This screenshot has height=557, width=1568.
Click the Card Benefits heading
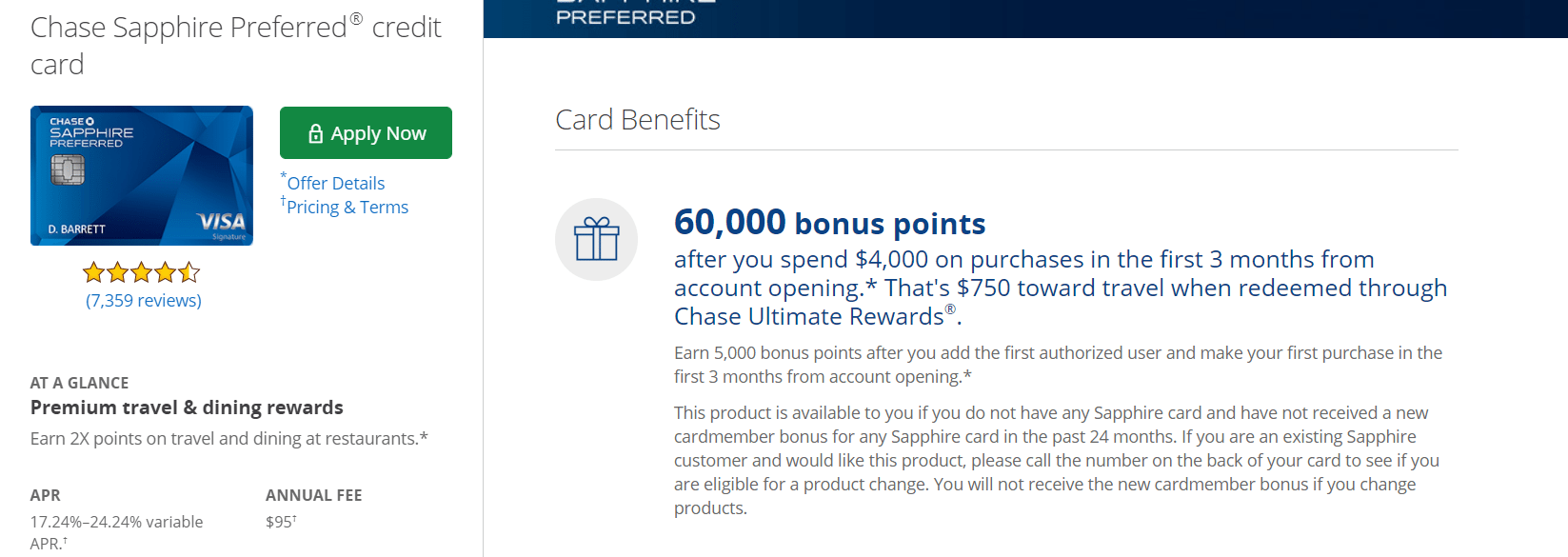637,120
